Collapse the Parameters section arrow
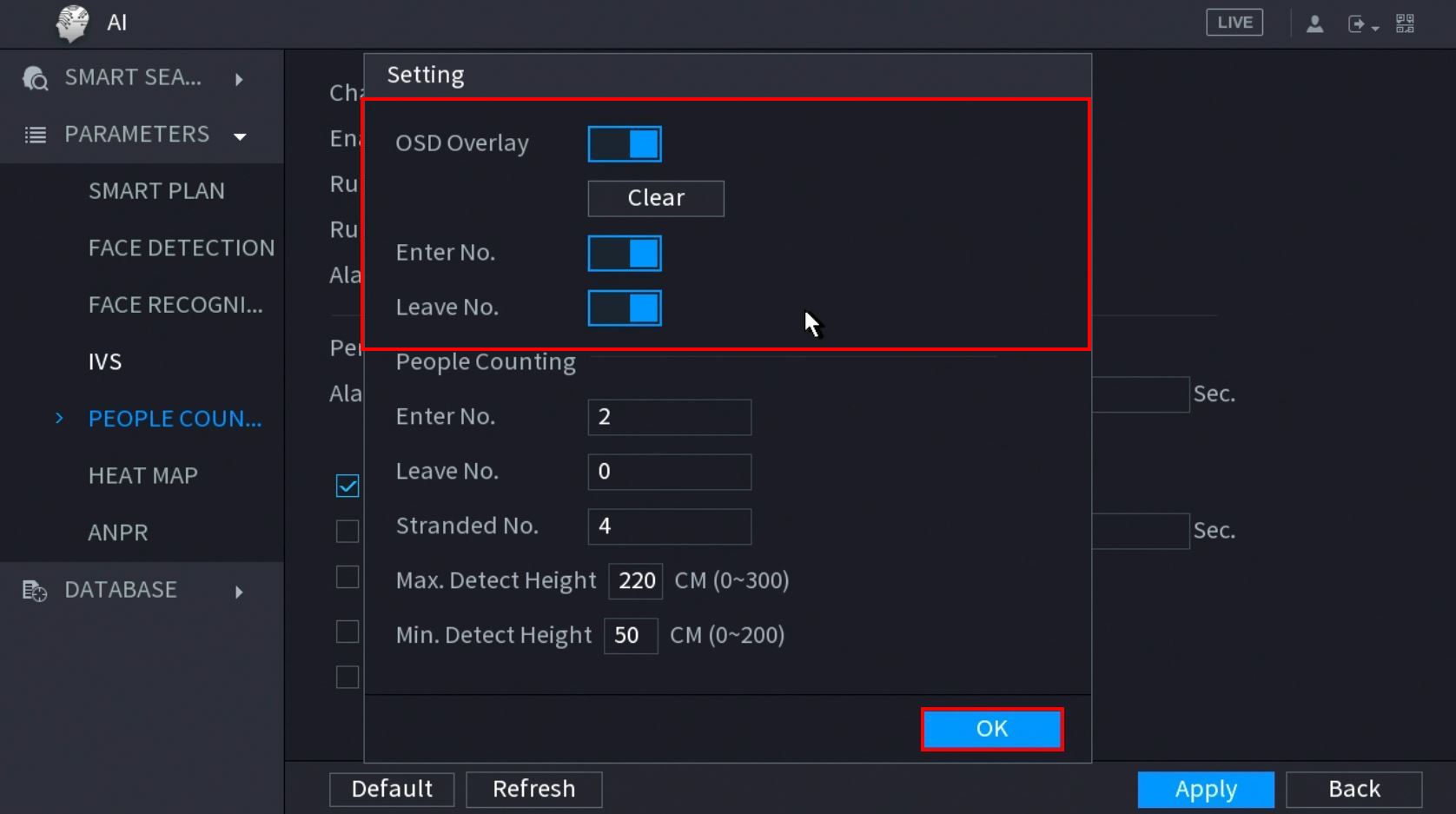 tap(240, 136)
